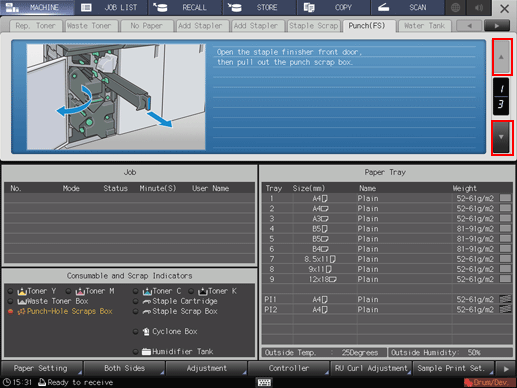517x388 pixels.
Task: Go to previous guidance page up arrow
Action: (x=501, y=57)
